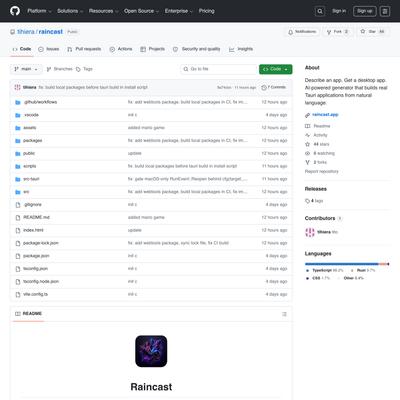
Task: Click the star icon beside 44 stars
Action: point(307,144)
